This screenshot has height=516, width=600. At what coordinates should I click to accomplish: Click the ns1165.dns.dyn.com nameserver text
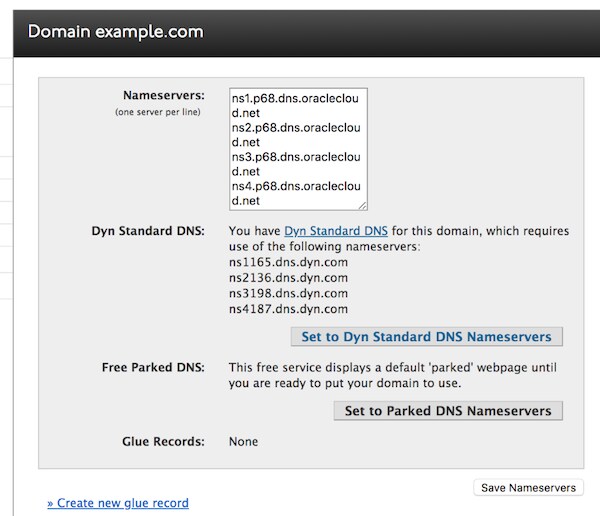pos(288,262)
